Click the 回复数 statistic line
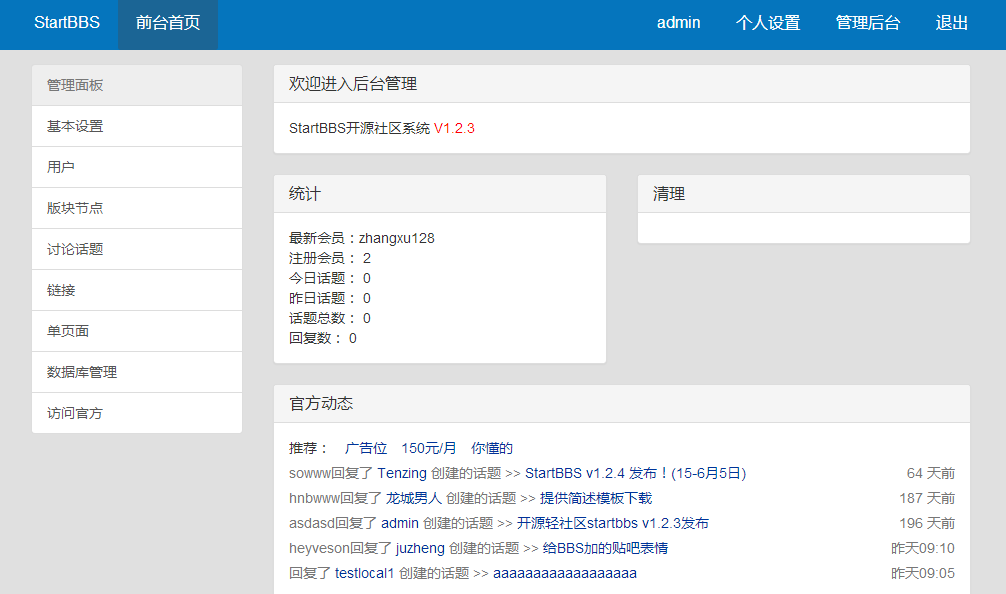The height and width of the screenshot is (594, 1006). click(323, 338)
